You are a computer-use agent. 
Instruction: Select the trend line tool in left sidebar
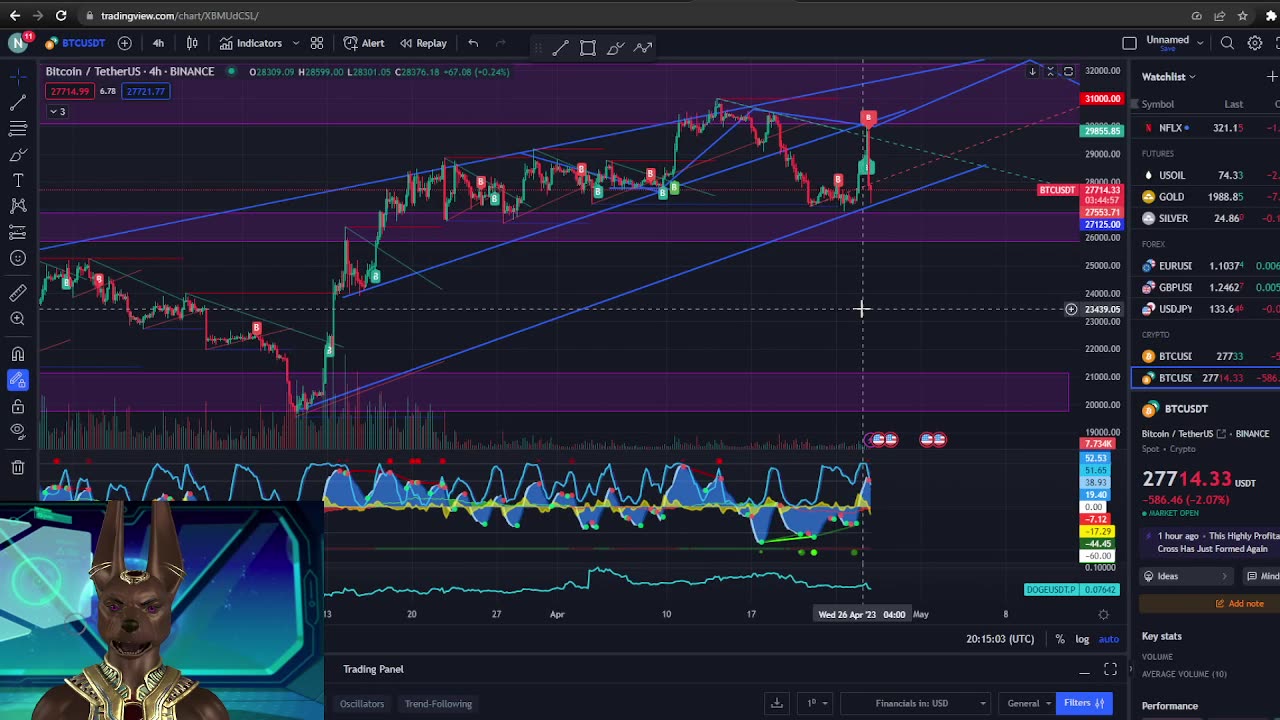(18, 102)
